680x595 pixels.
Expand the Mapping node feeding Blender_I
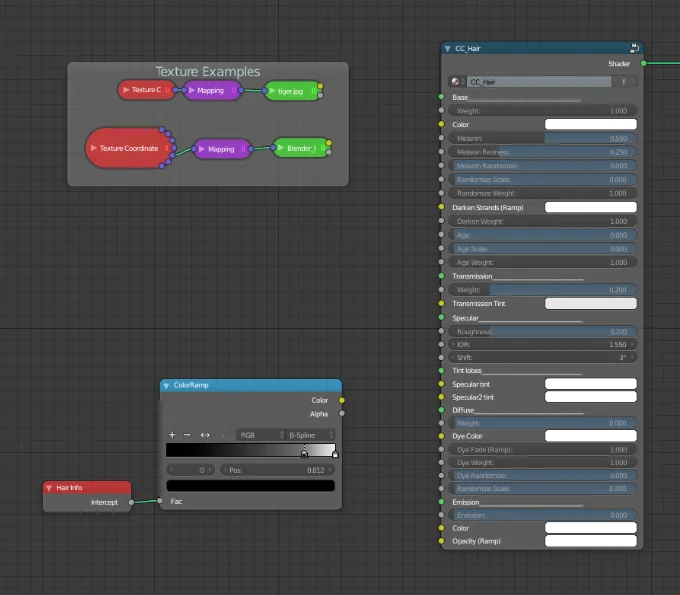click(x=202, y=149)
